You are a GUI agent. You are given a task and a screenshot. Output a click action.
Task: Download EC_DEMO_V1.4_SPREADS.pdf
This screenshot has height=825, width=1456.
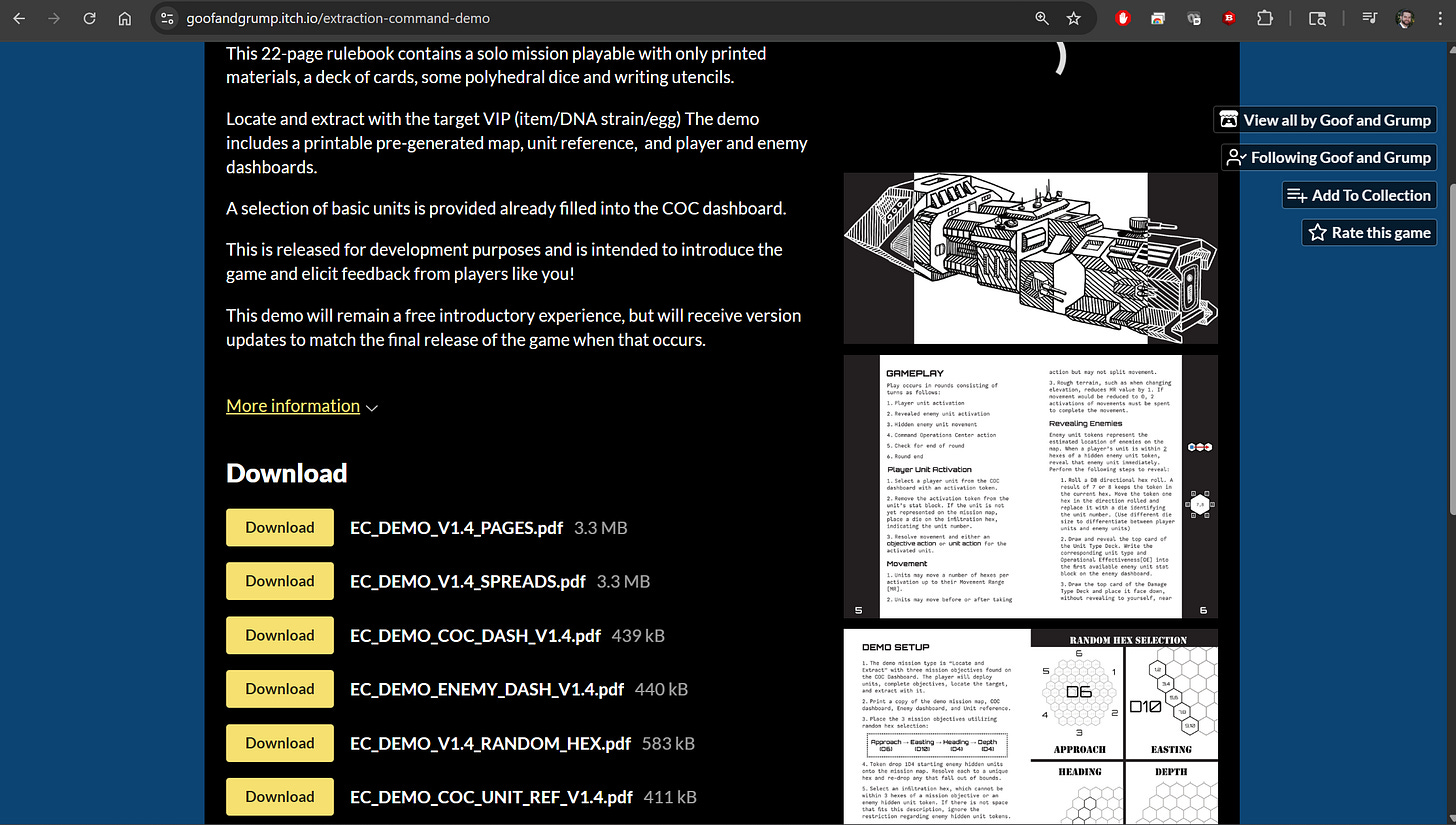click(x=280, y=581)
